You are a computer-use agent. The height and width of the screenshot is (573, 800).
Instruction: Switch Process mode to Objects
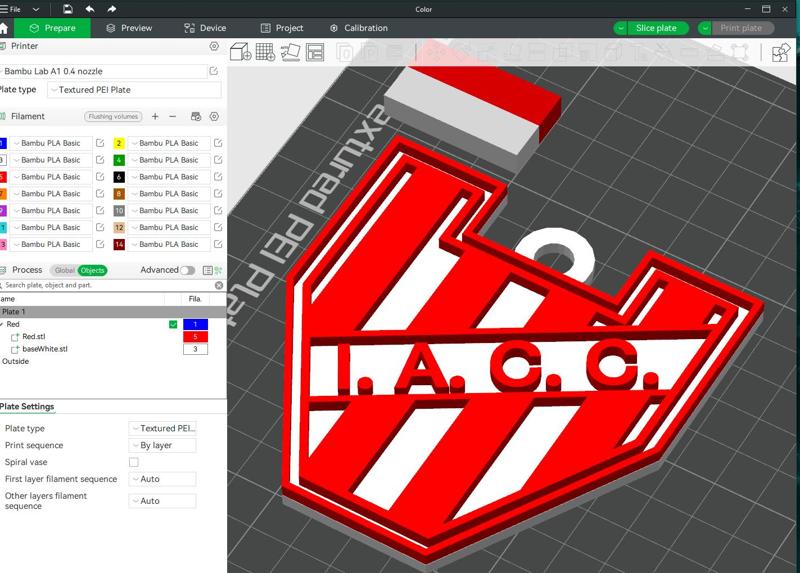click(x=92, y=270)
